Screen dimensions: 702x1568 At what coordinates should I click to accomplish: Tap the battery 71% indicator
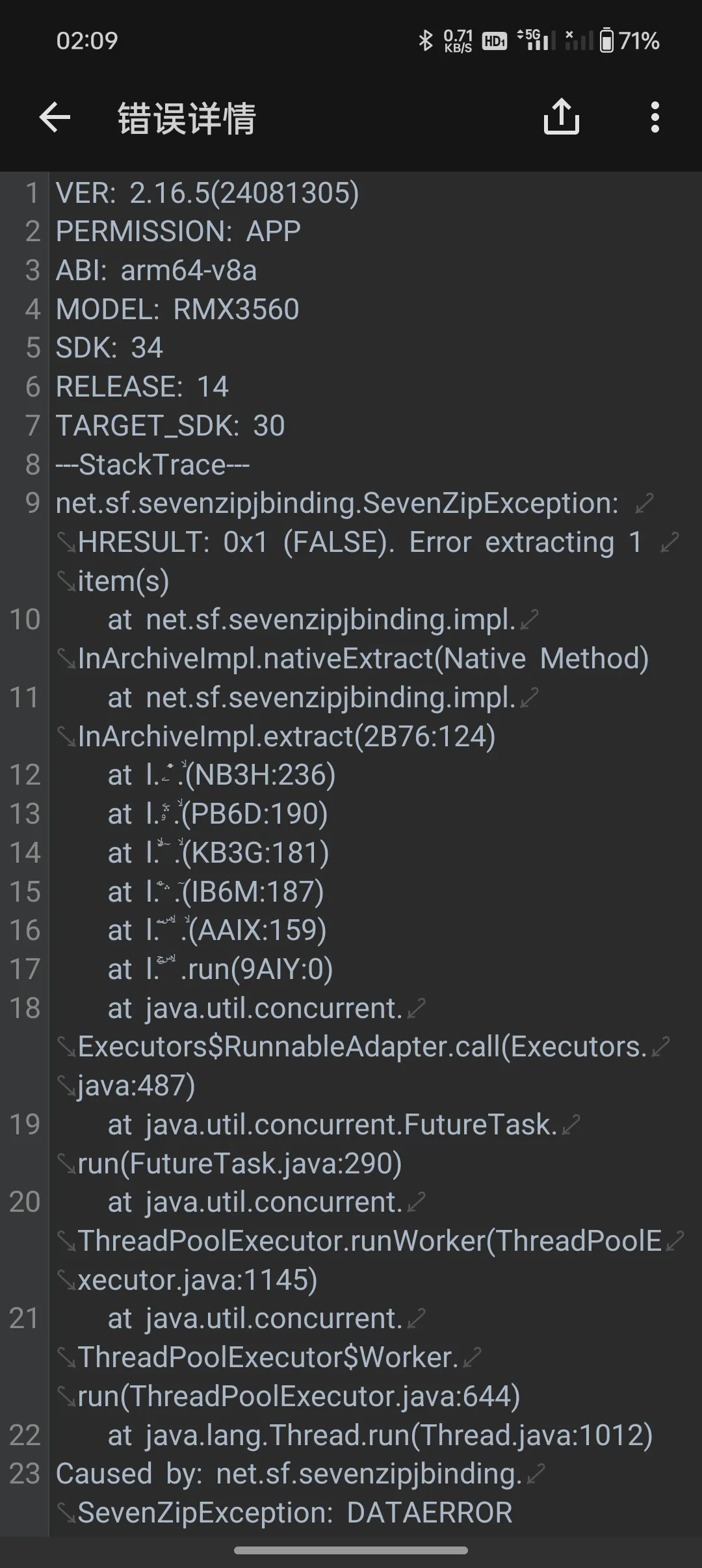(x=629, y=41)
